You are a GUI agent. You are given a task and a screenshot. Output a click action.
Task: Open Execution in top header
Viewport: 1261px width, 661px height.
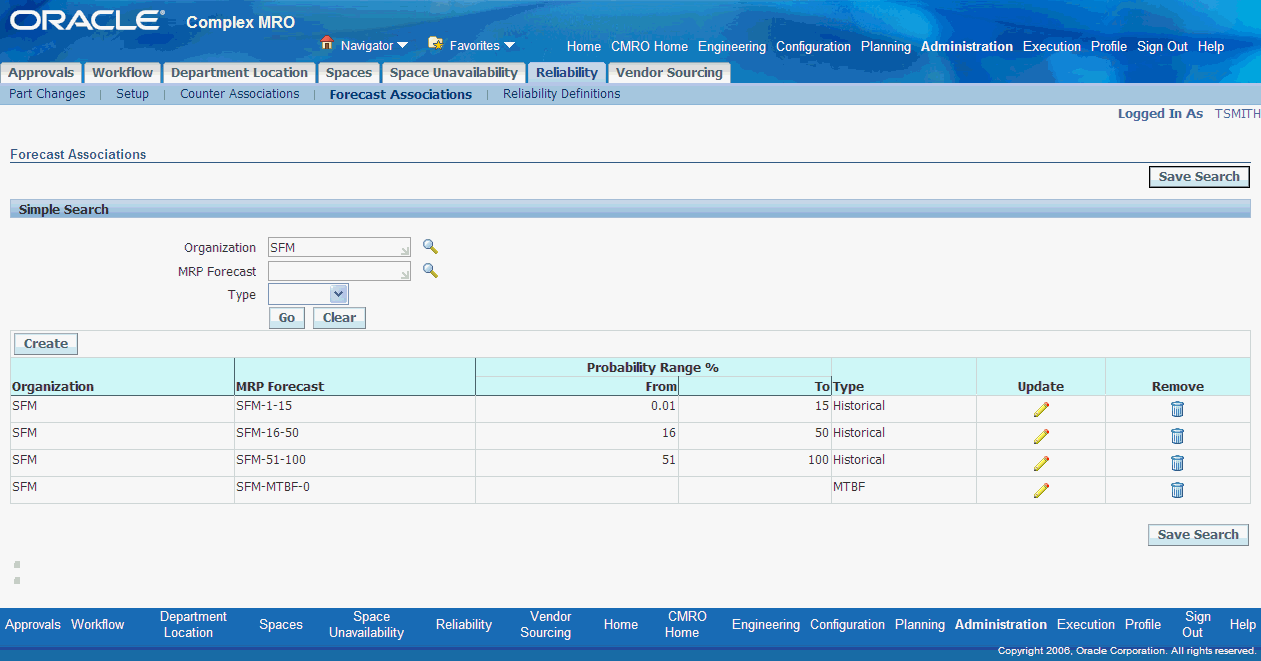point(1052,47)
